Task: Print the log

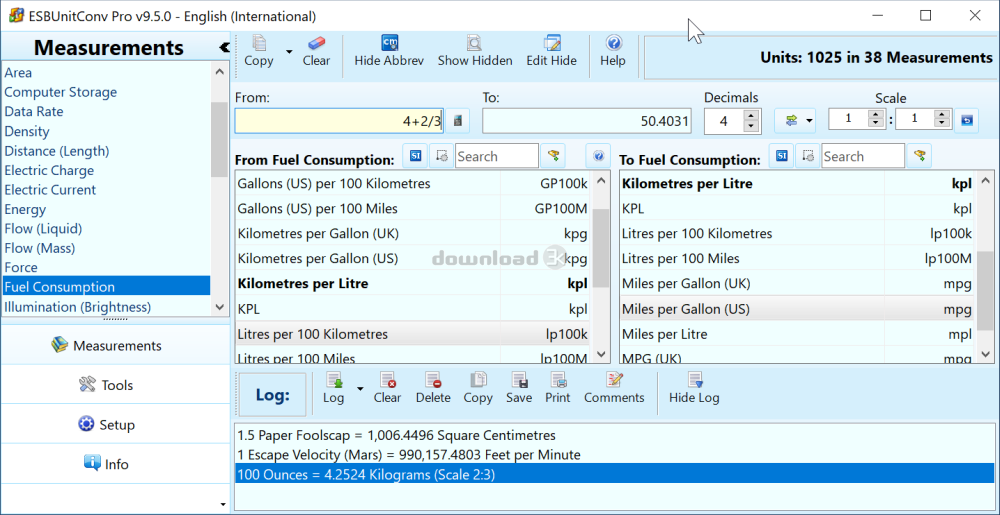Action: pos(557,389)
